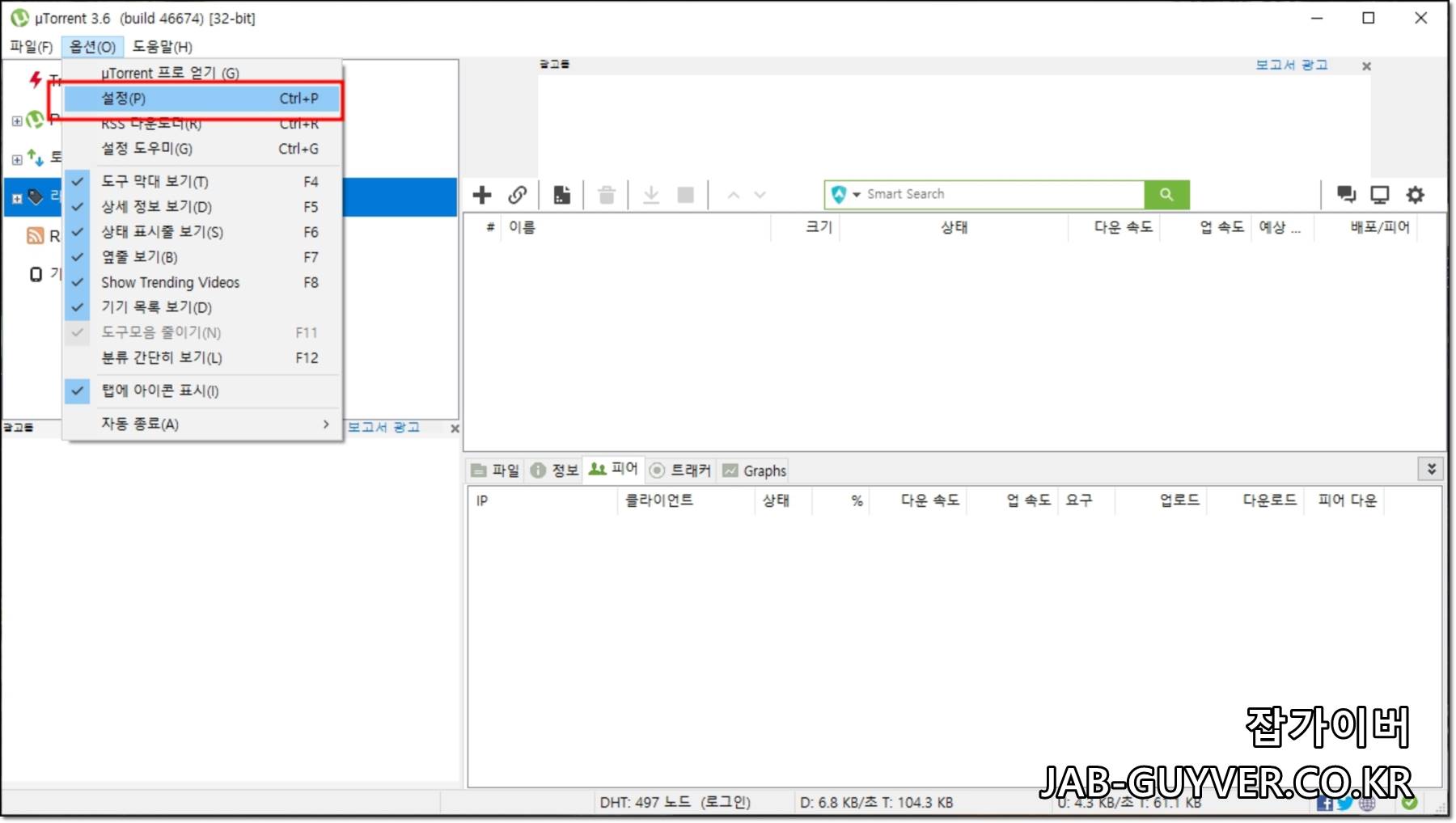The image size is (1456, 823).
Task: Toggle 기기 목록 보기 option
Action: pyautogui.click(x=202, y=307)
